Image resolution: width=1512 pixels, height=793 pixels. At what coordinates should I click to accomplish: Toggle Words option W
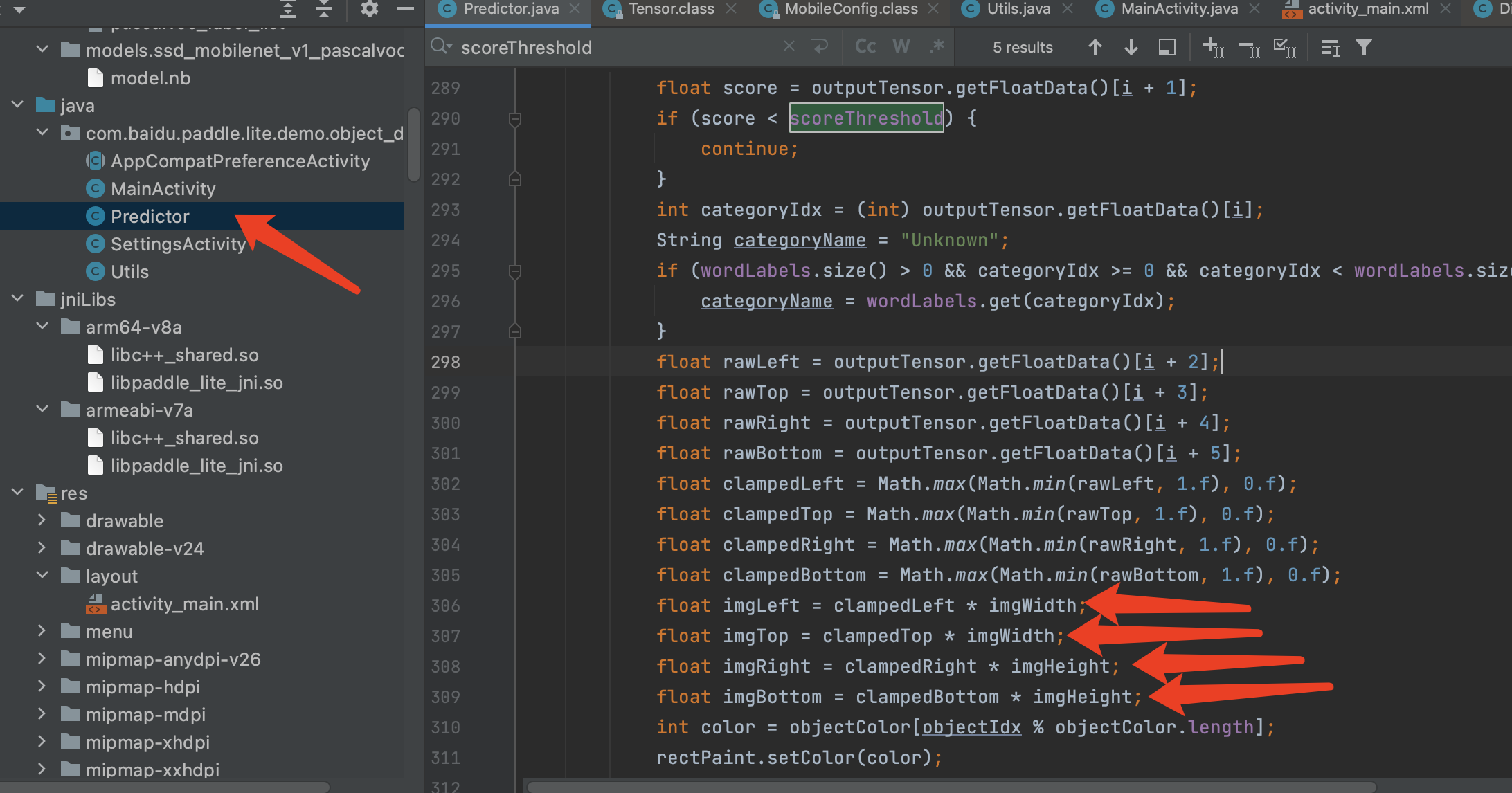pos(901,46)
